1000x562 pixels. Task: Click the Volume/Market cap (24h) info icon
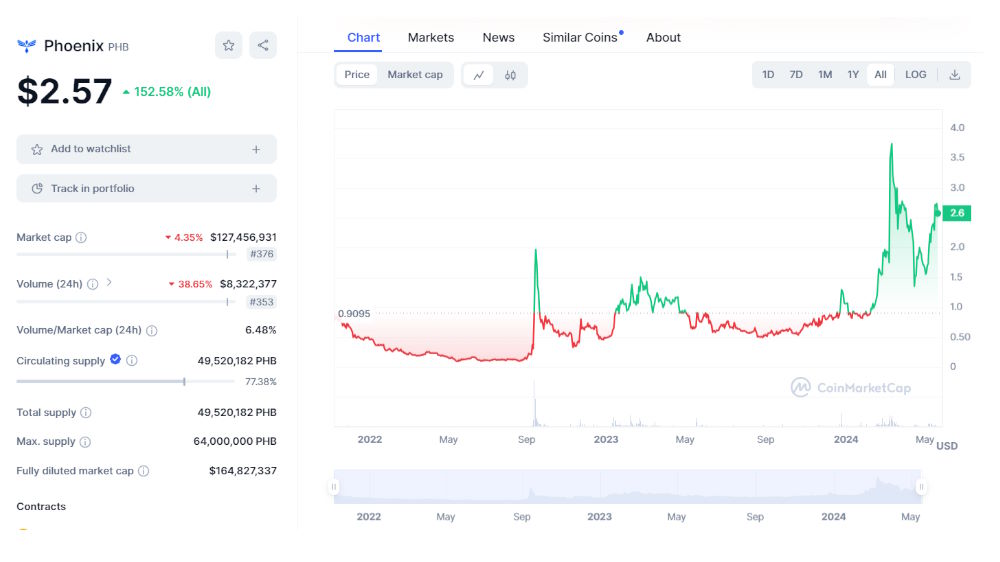tap(152, 330)
